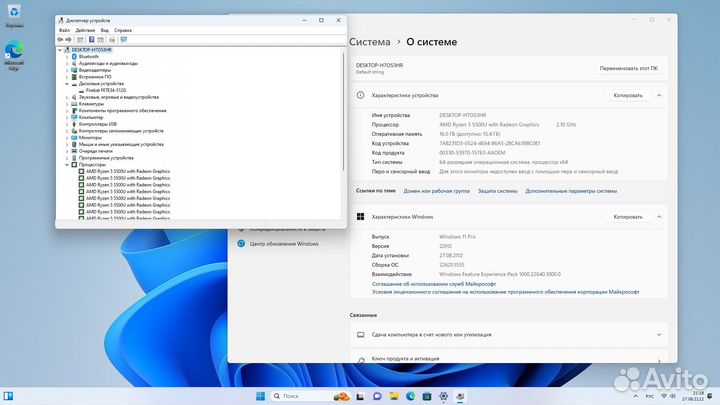
Task: Switch input language РУС in tray
Action: pyautogui.click(x=649, y=396)
